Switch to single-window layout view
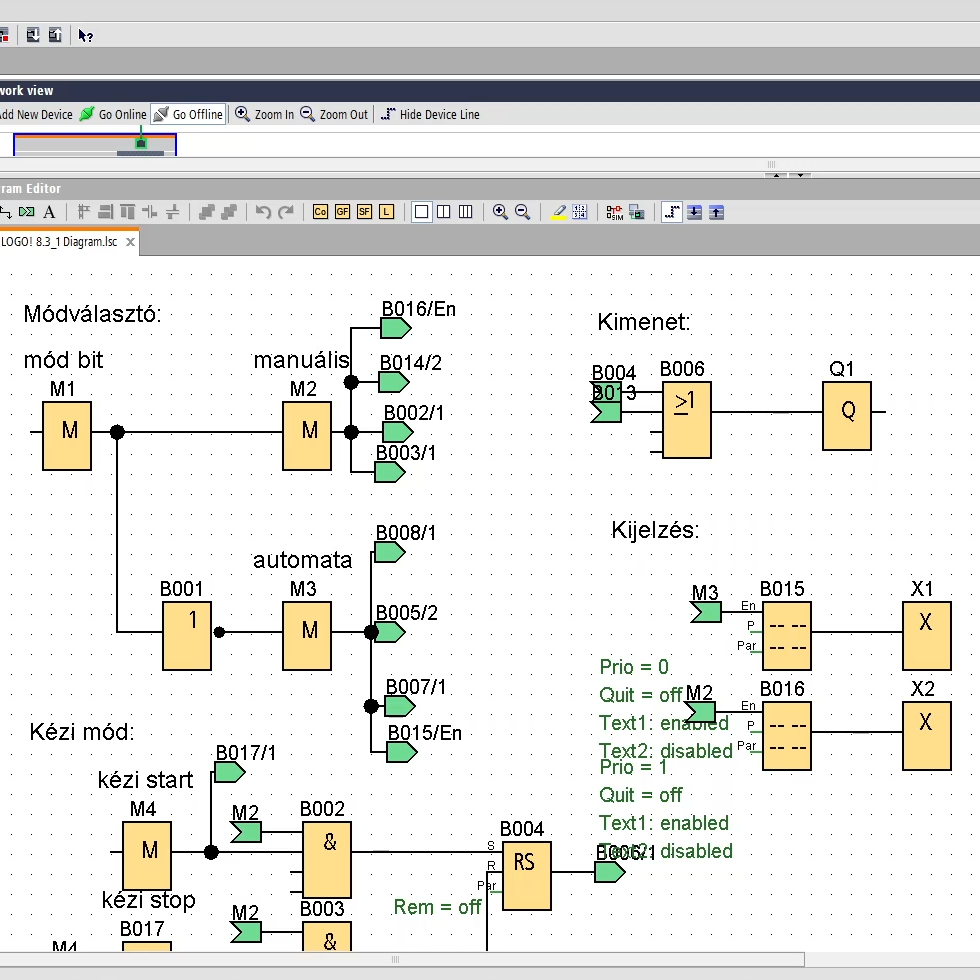Viewport: 980px width, 980px height. coord(421,212)
